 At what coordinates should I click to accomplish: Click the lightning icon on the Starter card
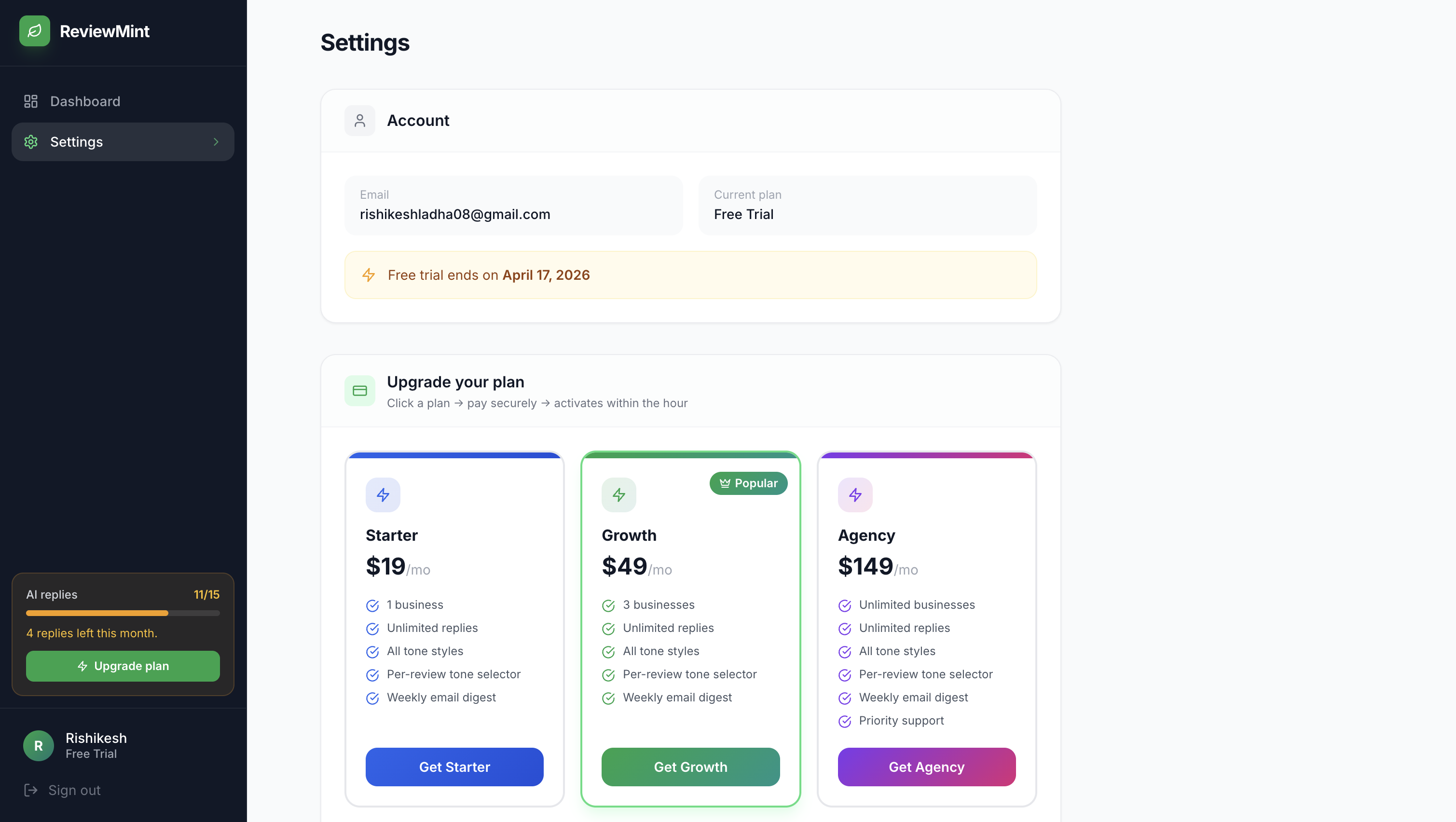point(383,494)
